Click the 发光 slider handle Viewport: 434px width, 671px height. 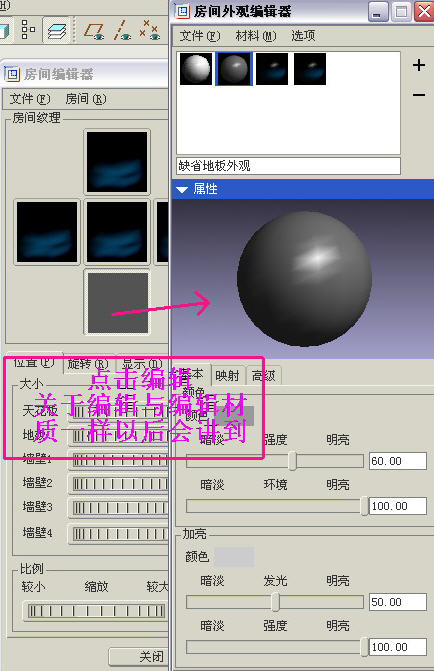276,602
